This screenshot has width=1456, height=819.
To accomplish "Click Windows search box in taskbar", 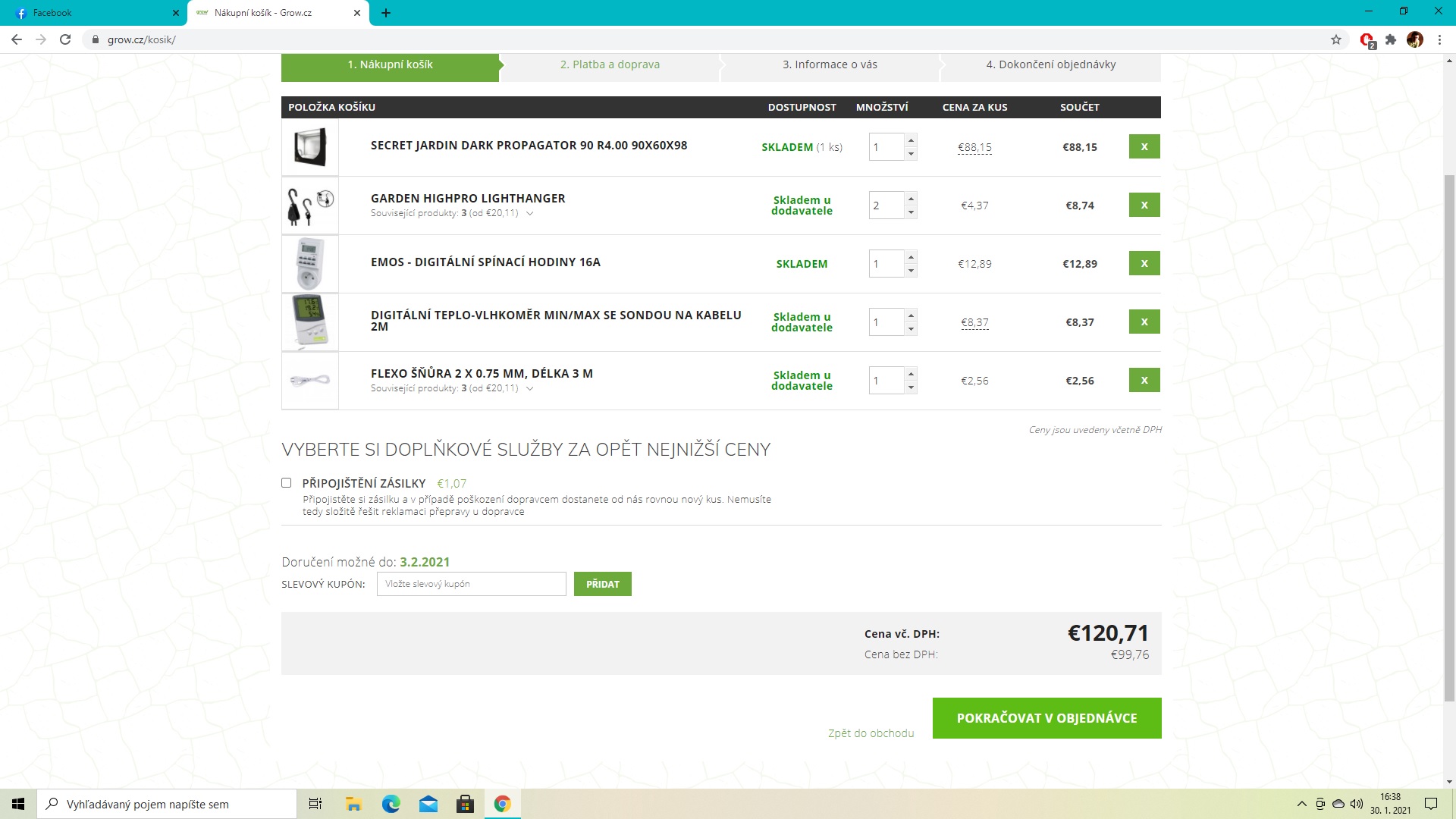I will pos(167,804).
